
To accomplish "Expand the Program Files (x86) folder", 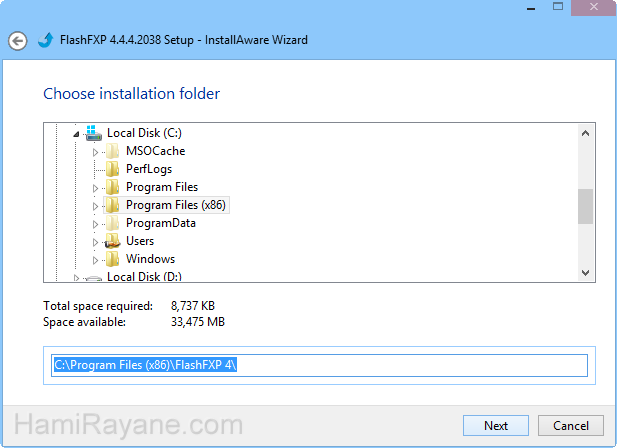I will 95,206.
